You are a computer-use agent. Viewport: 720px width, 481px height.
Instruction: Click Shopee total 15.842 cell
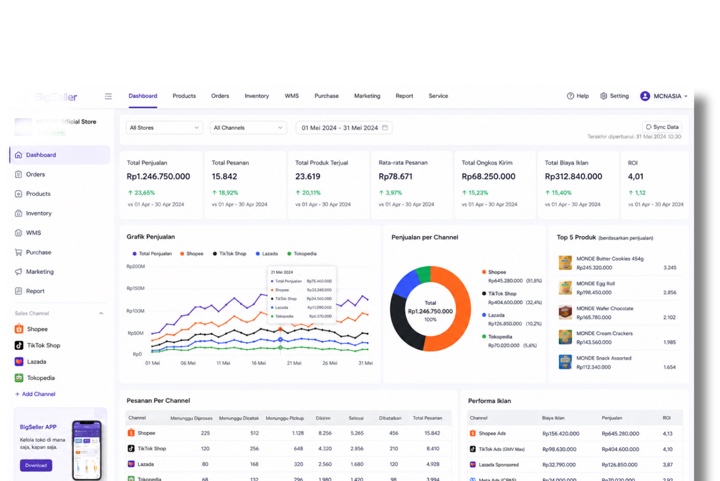tap(432, 433)
